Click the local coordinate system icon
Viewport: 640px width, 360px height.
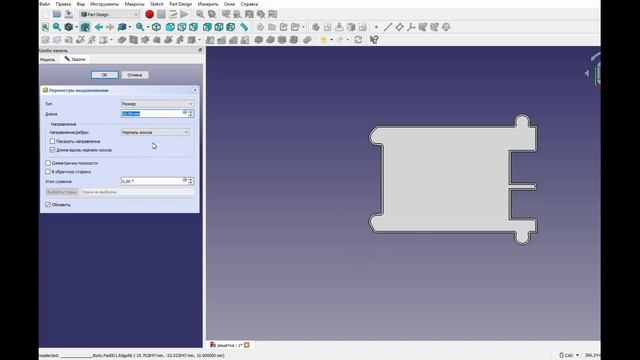point(411,27)
